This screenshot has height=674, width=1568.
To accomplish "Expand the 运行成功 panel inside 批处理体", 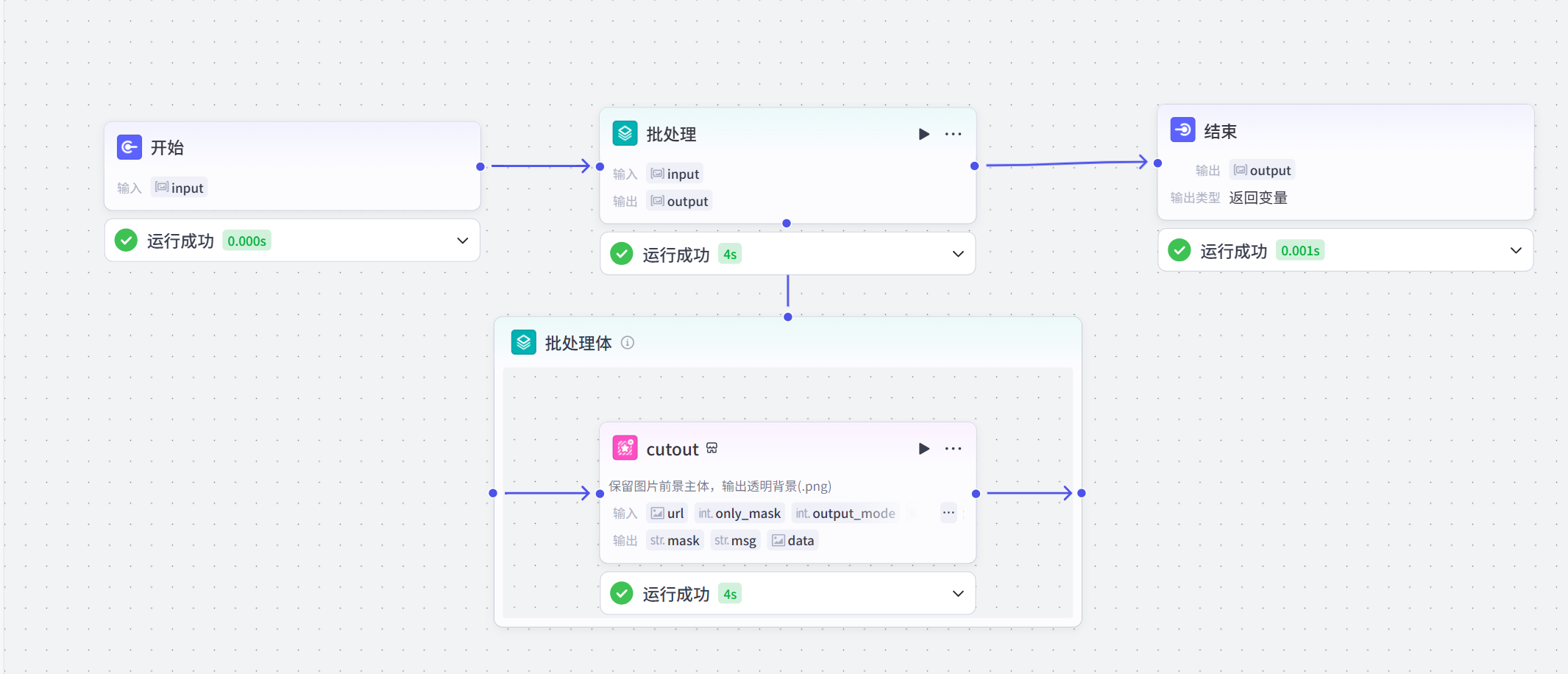I will click(x=957, y=593).
